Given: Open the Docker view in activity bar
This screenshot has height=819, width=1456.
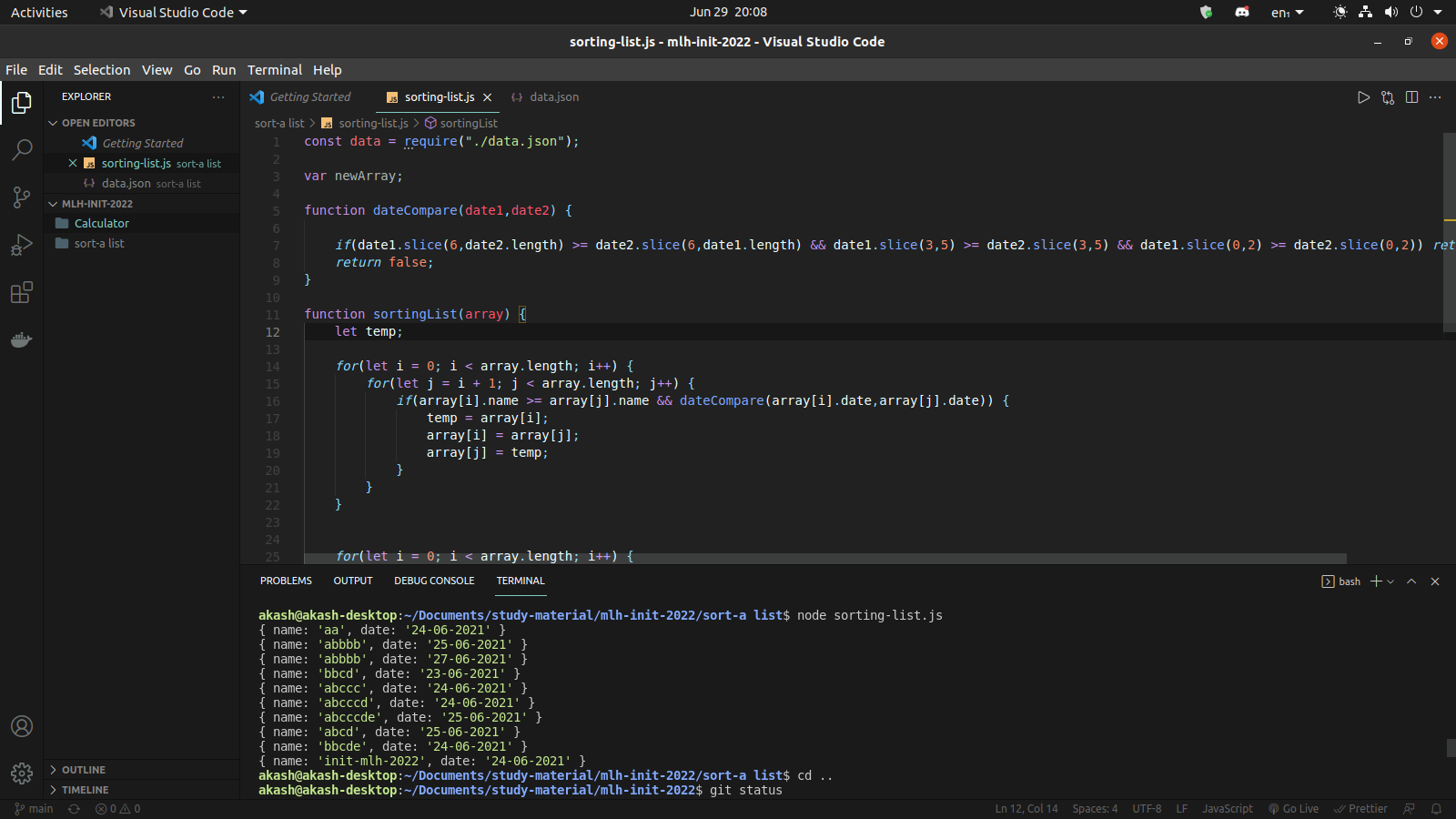Looking at the screenshot, I should click(x=22, y=339).
